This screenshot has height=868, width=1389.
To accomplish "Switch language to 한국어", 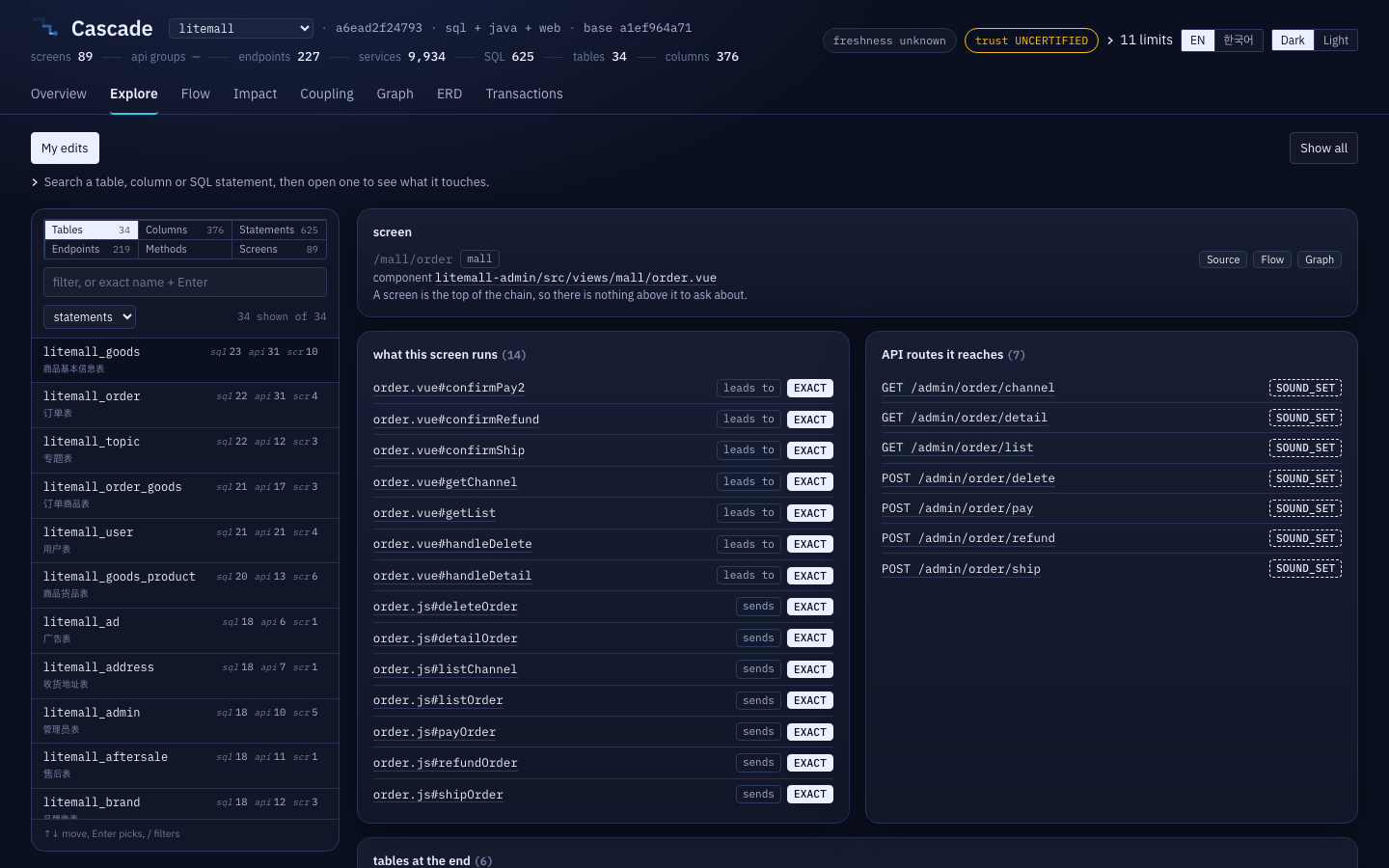I will (1239, 41).
